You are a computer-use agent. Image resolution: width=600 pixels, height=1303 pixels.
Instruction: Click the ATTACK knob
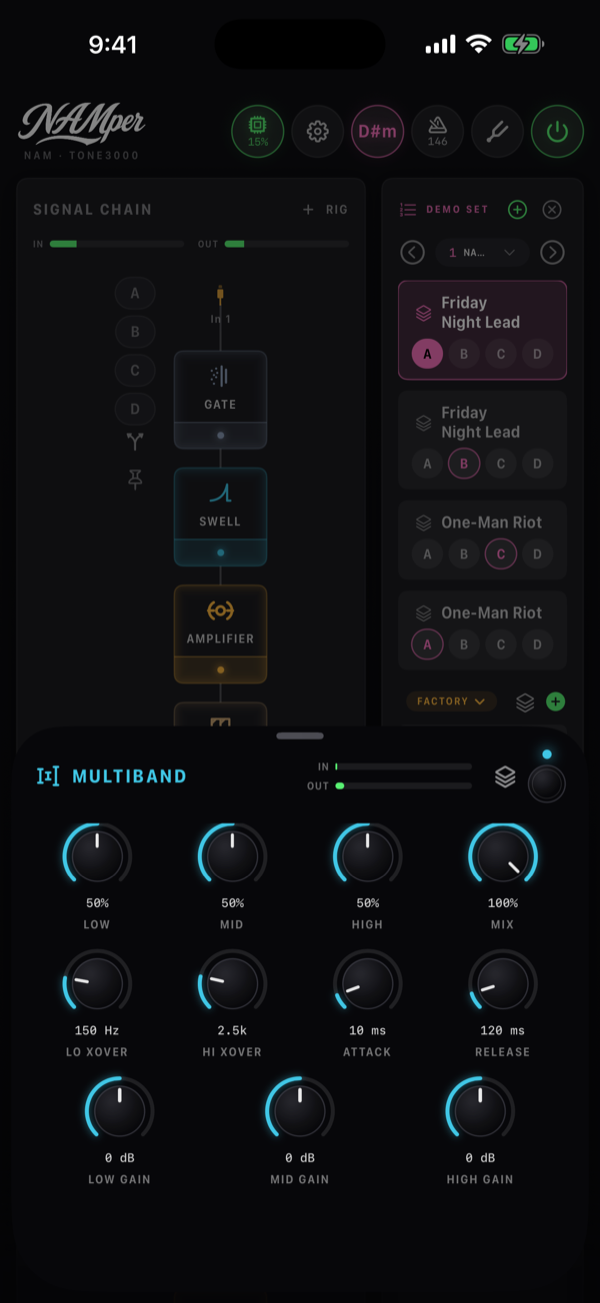click(367, 984)
